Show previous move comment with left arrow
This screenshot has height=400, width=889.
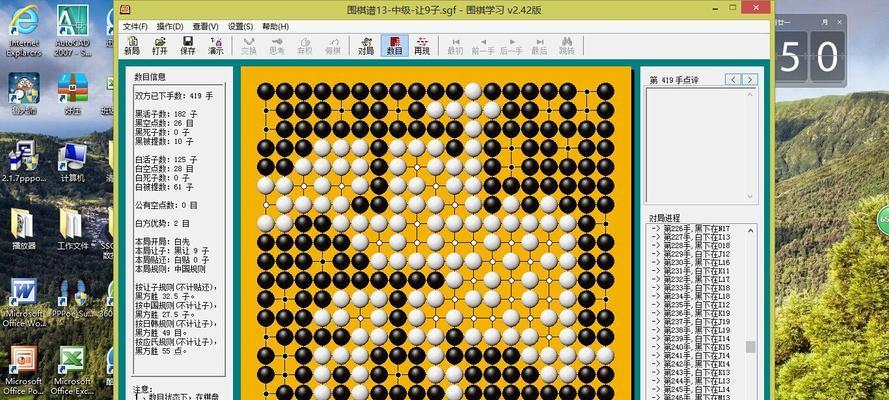point(733,80)
